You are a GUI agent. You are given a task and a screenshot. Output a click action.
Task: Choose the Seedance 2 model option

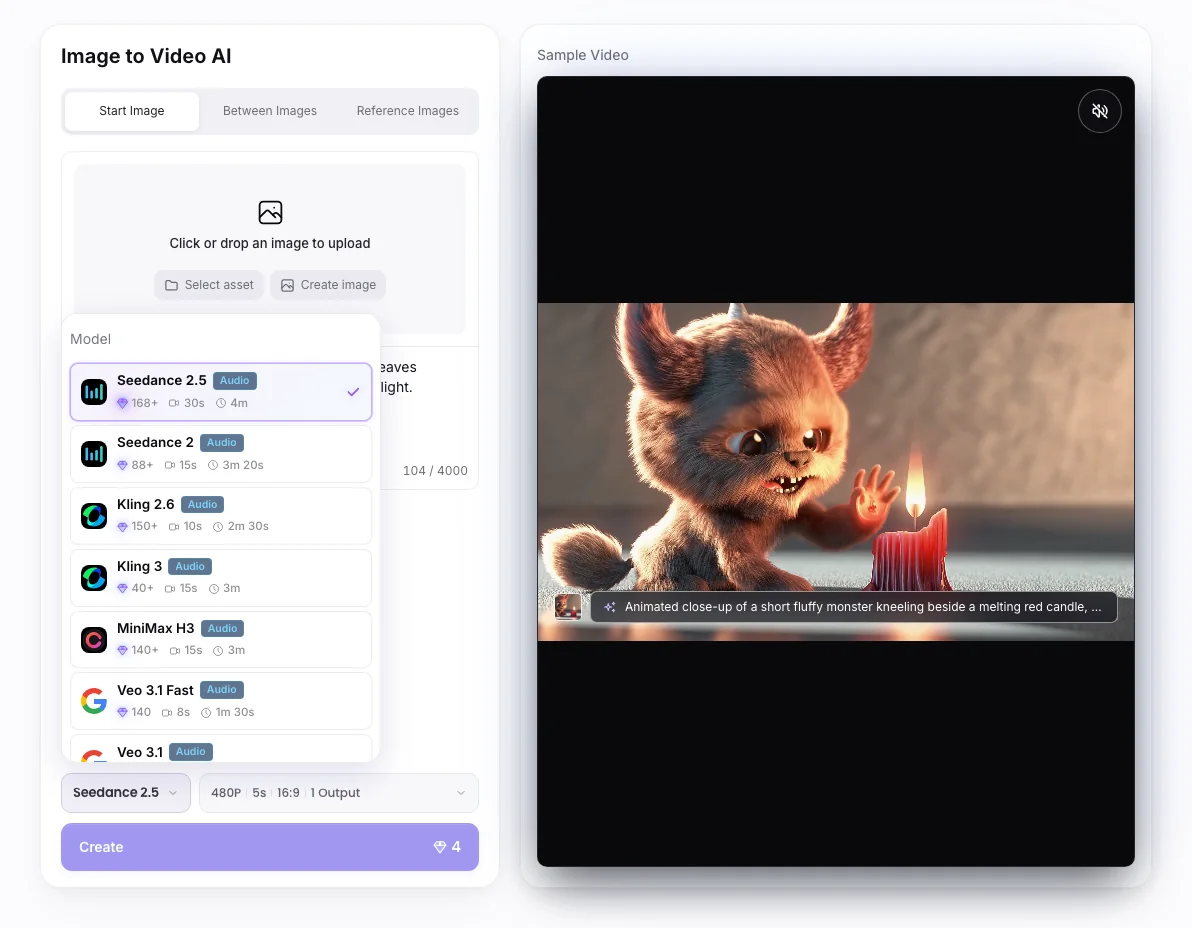220,454
